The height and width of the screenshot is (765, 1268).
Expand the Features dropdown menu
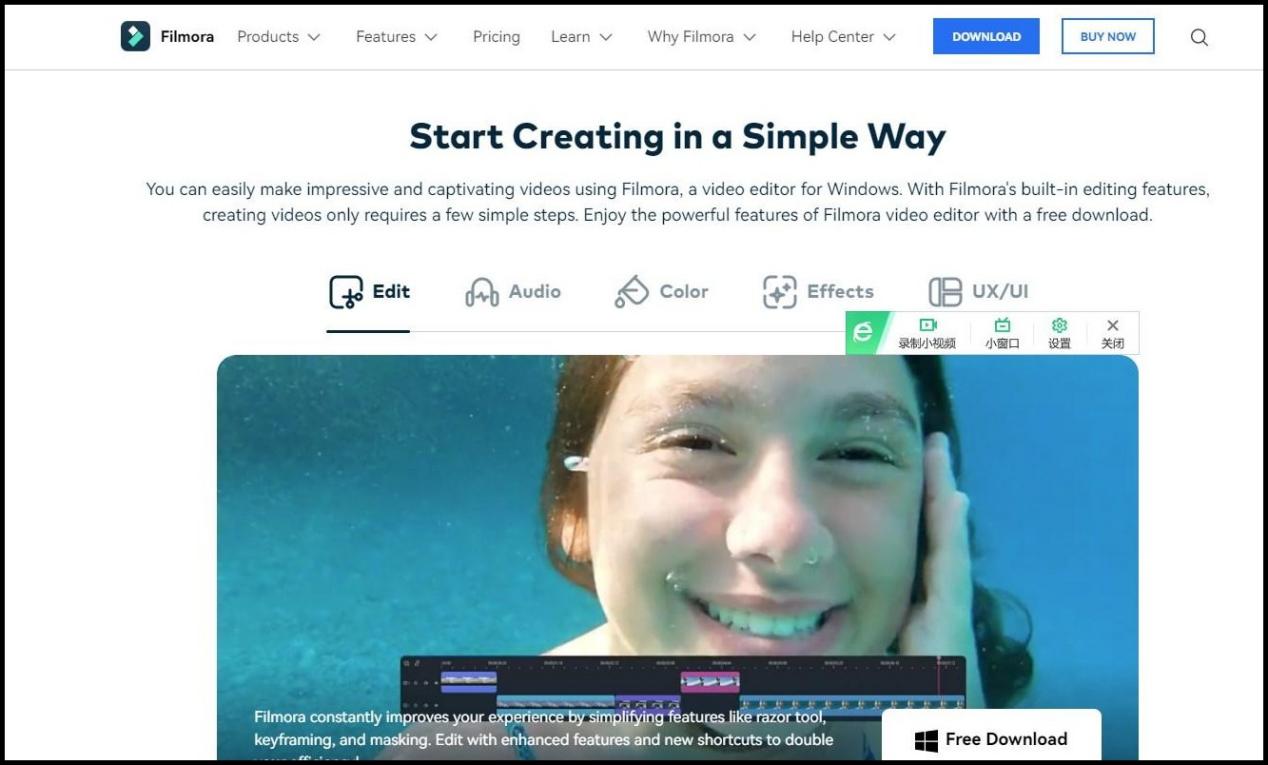coord(397,37)
